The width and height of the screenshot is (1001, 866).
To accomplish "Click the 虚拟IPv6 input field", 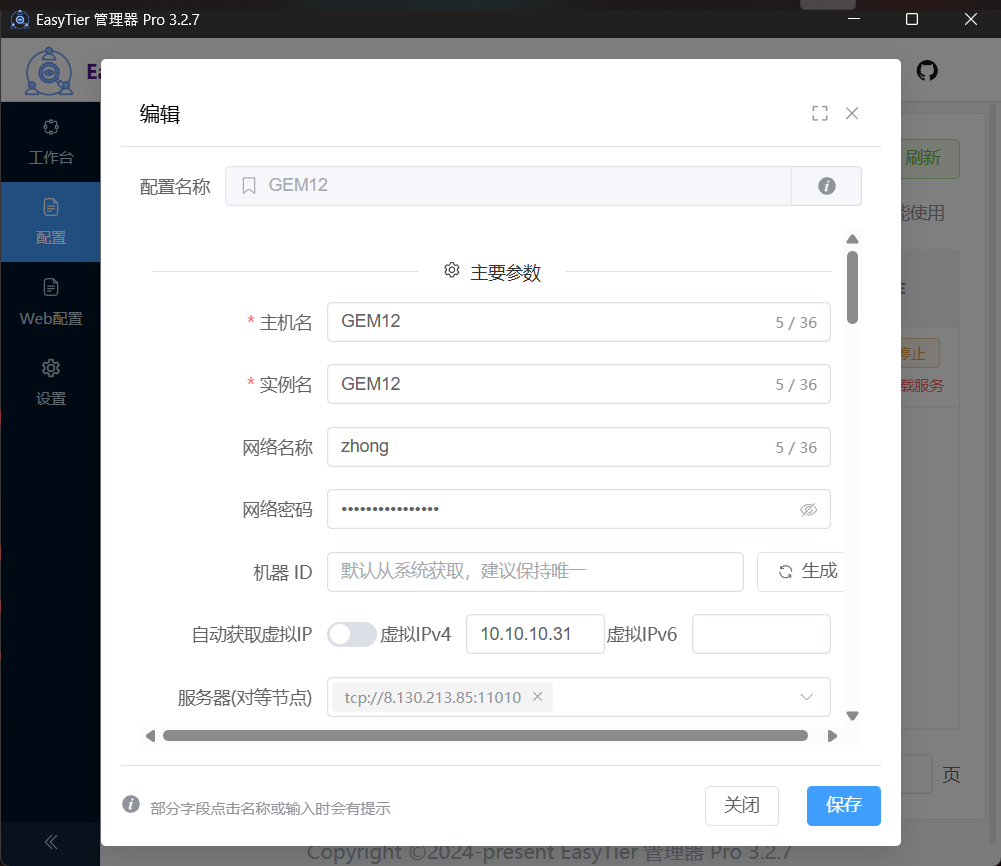I will [x=761, y=634].
